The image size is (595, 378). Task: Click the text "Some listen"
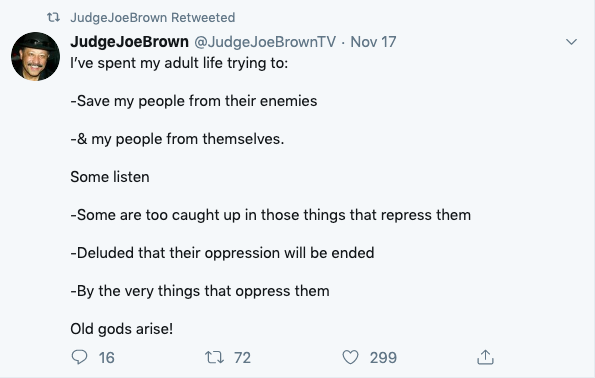tap(110, 177)
